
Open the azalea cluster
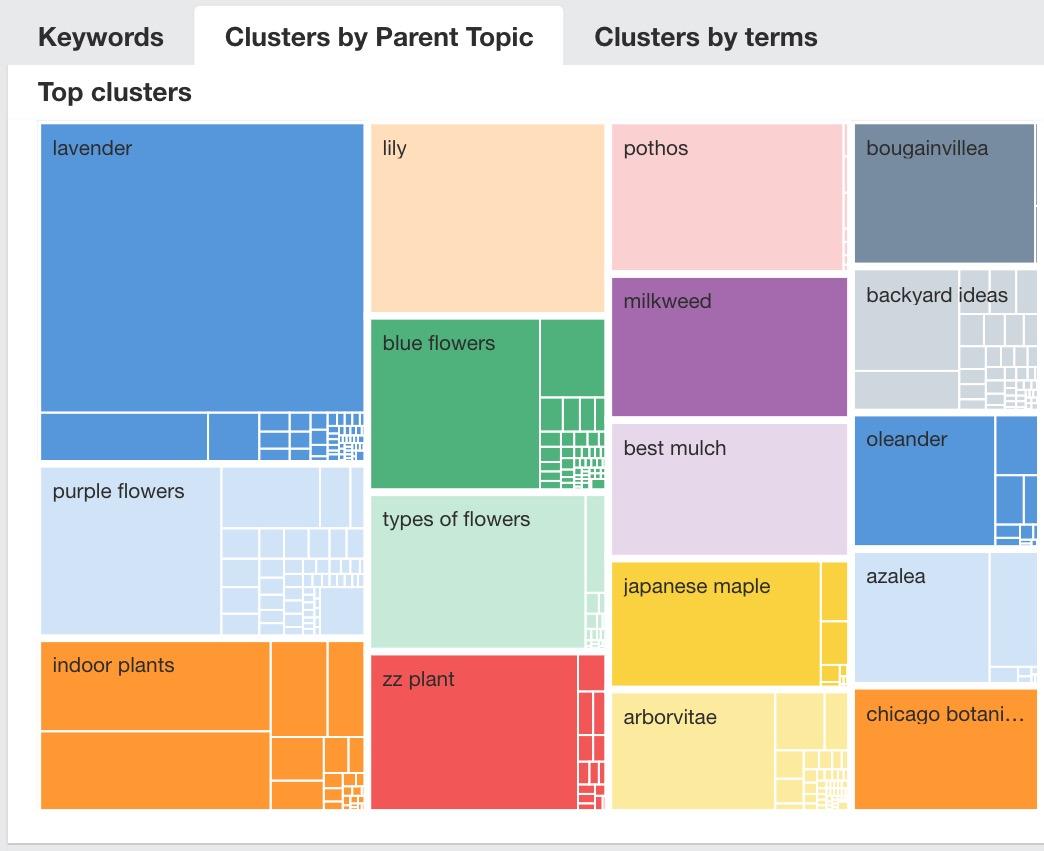[915, 615]
